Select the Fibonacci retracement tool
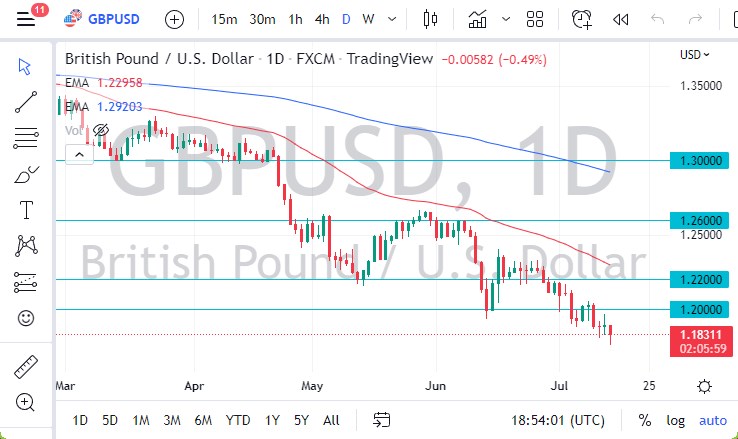 [x=26, y=137]
